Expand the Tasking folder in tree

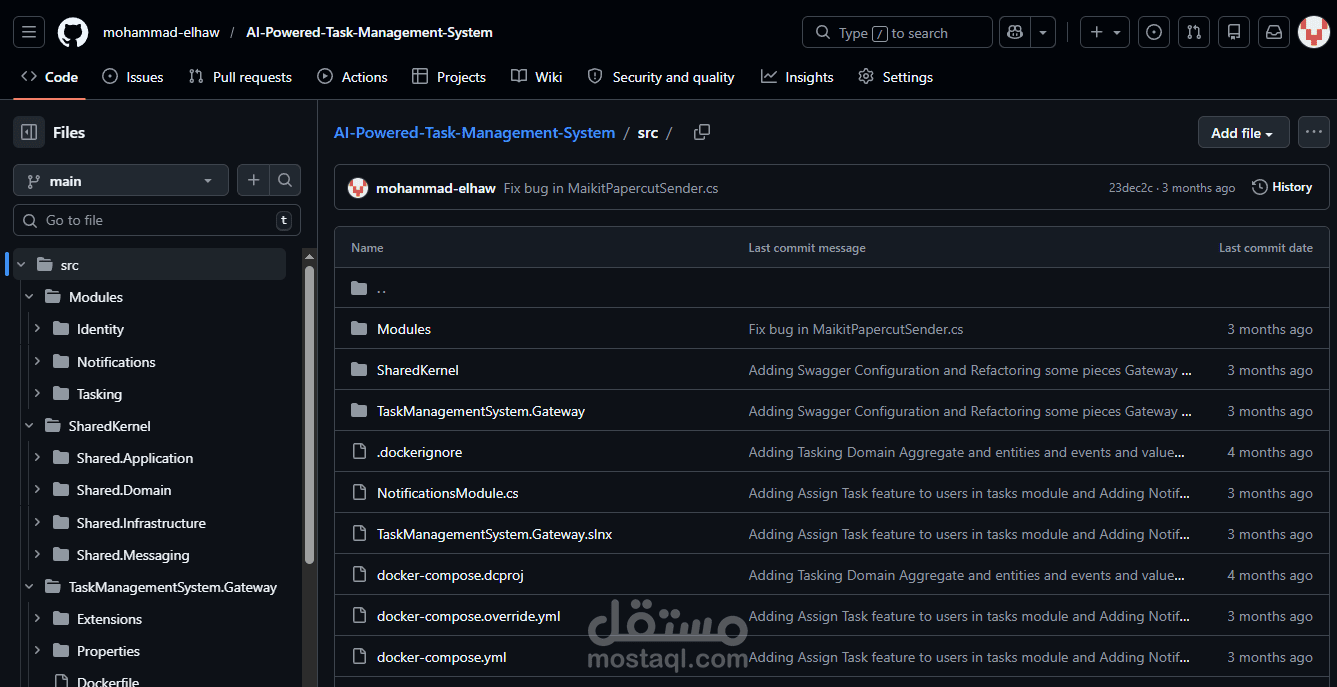point(37,394)
